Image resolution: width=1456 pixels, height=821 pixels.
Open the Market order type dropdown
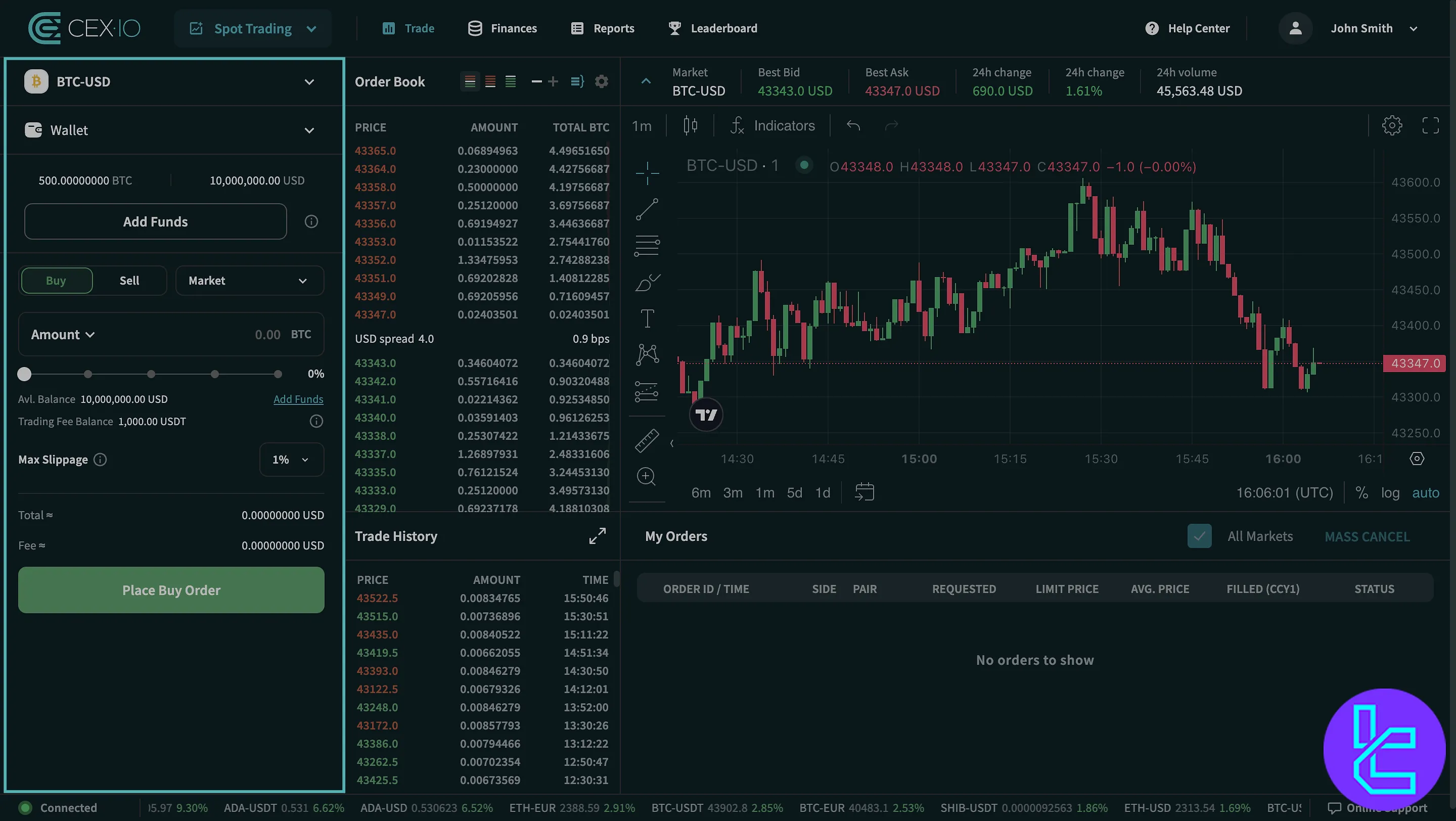tap(249, 280)
